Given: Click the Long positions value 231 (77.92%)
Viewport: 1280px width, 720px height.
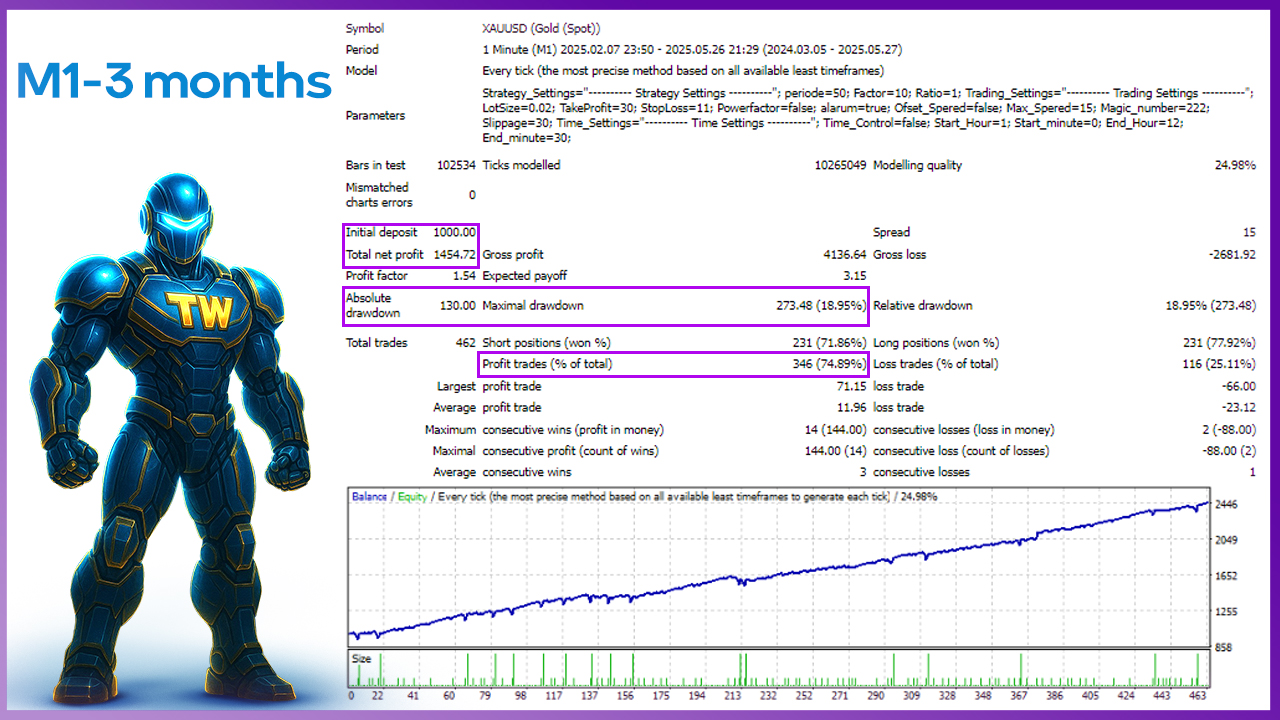Looking at the screenshot, I should pyautogui.click(x=1219, y=343).
